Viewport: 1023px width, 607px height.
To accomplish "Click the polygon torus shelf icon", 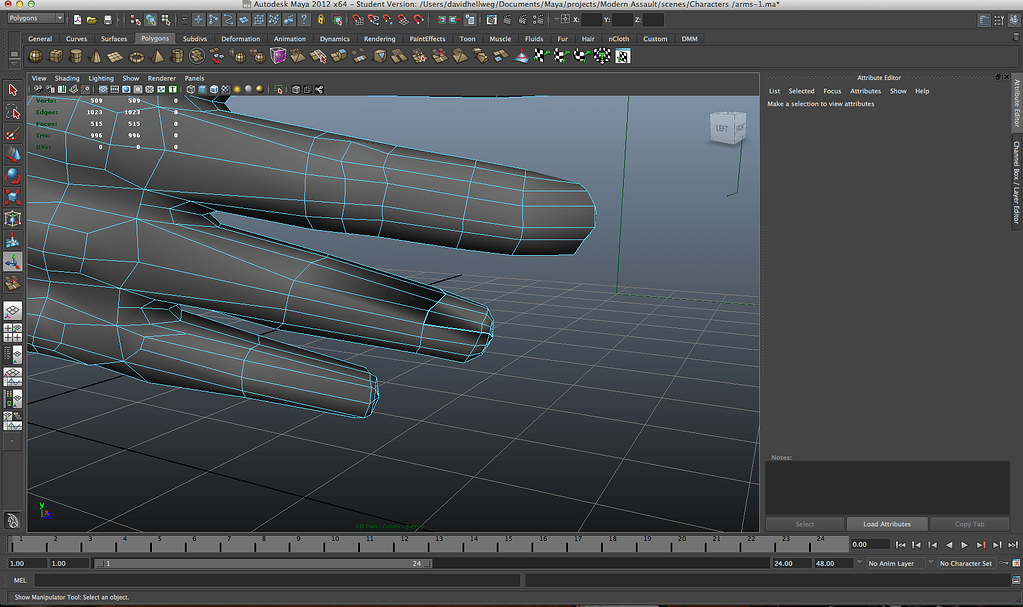I will 136,56.
